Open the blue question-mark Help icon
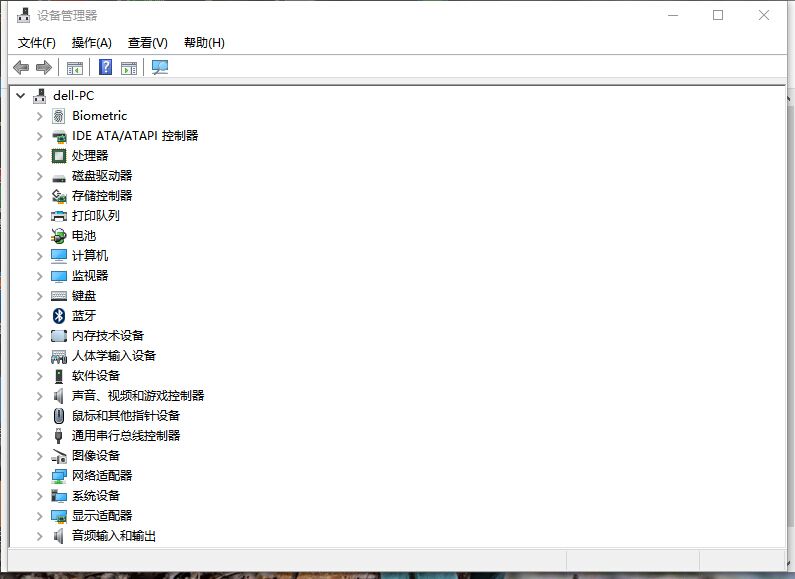The image size is (795, 579). click(x=105, y=67)
